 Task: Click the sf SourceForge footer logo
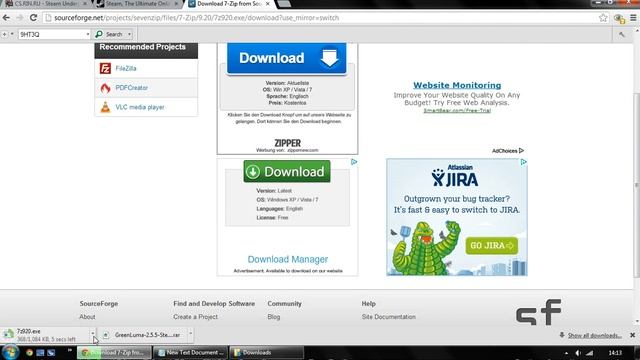pos(539,312)
